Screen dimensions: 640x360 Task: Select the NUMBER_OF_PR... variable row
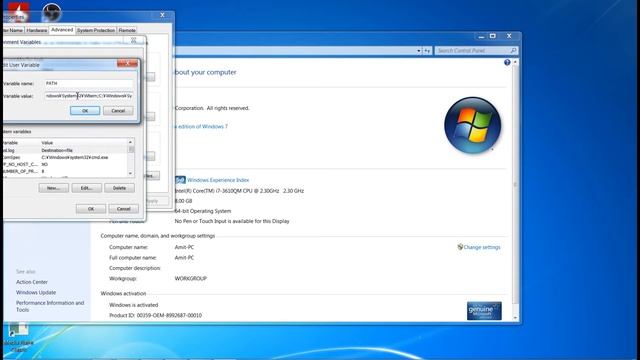click(x=64, y=171)
